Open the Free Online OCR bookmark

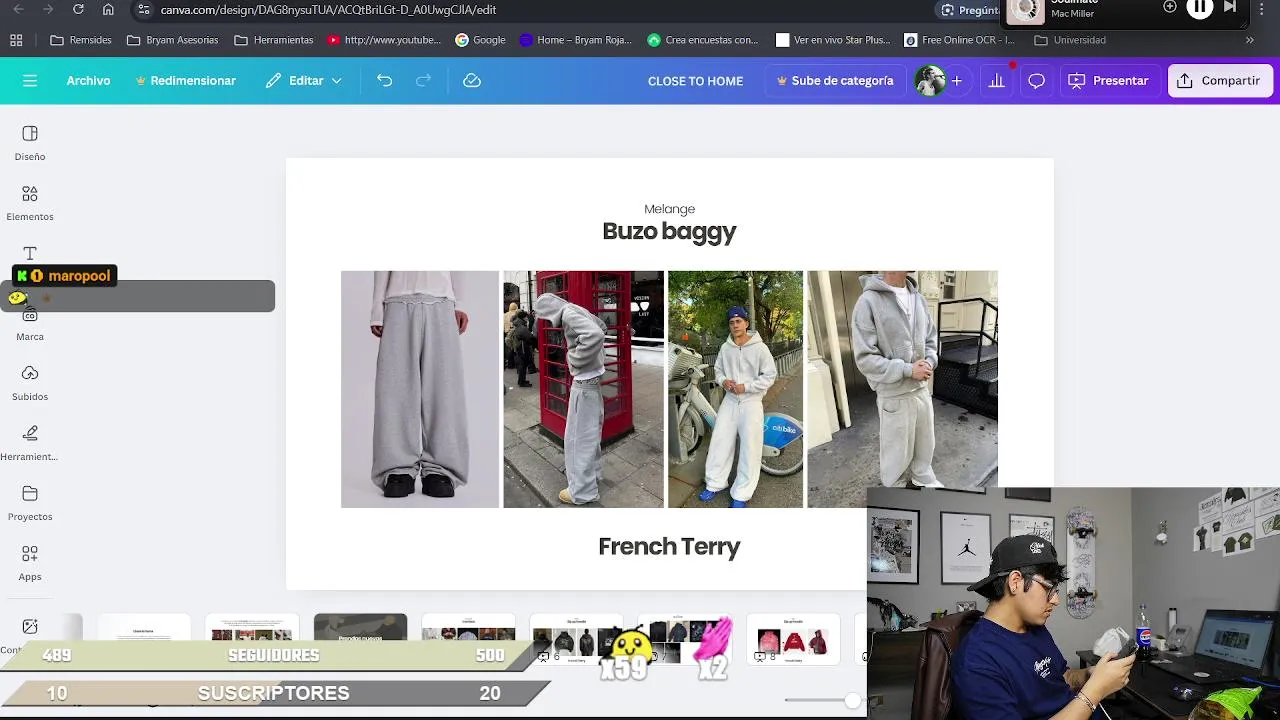959,40
